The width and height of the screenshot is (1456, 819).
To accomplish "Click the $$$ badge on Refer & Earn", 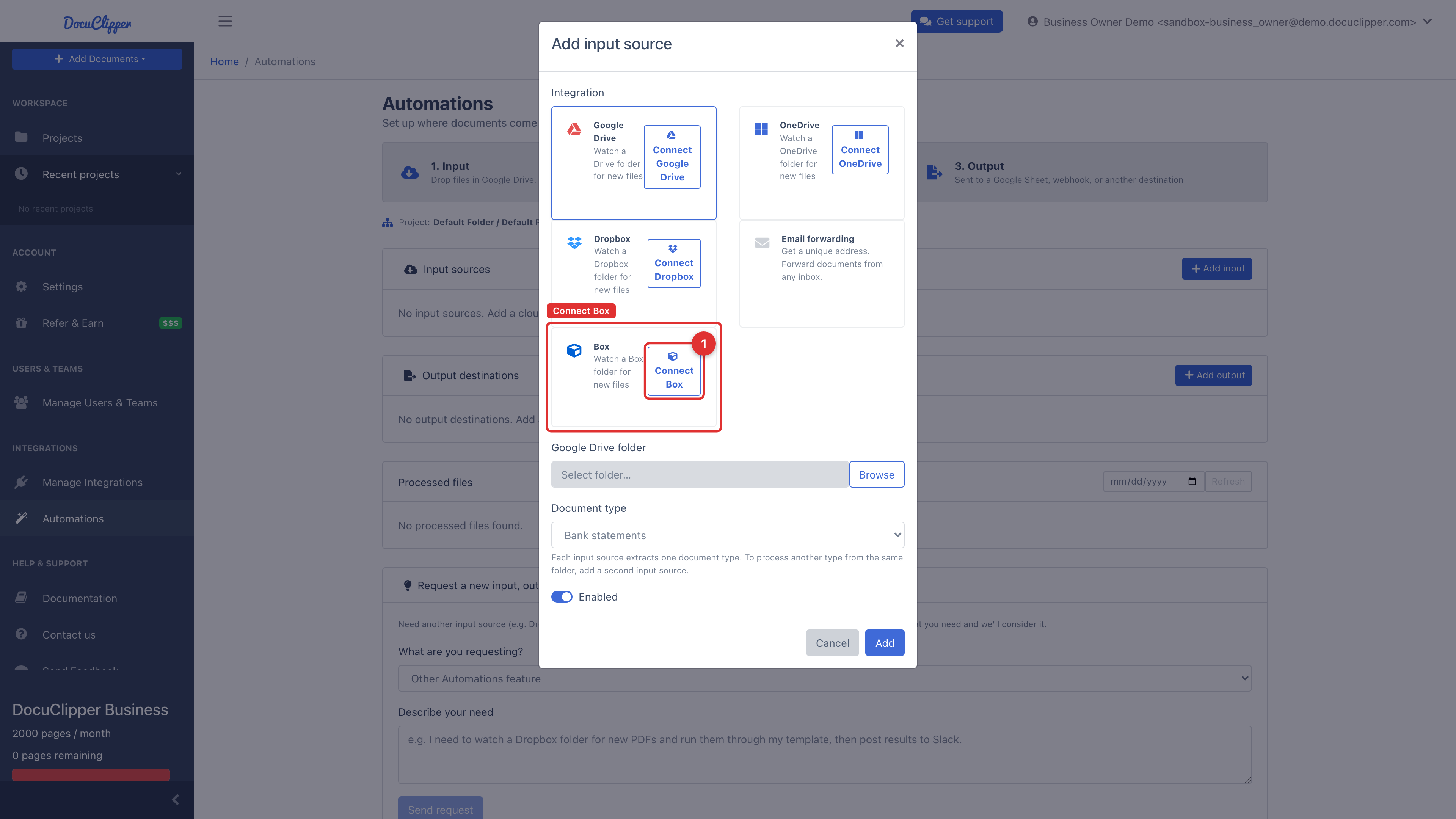I will point(170,323).
